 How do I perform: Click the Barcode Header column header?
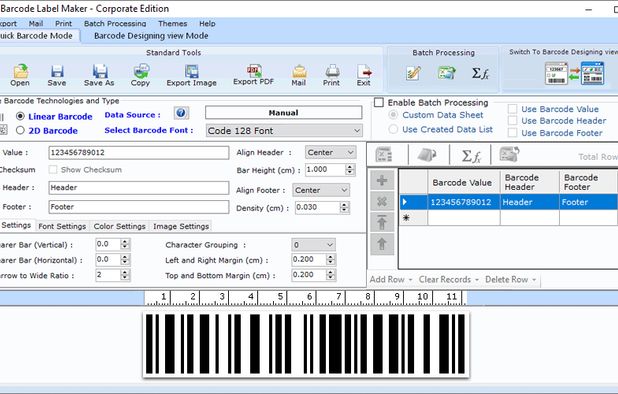[x=529, y=182]
